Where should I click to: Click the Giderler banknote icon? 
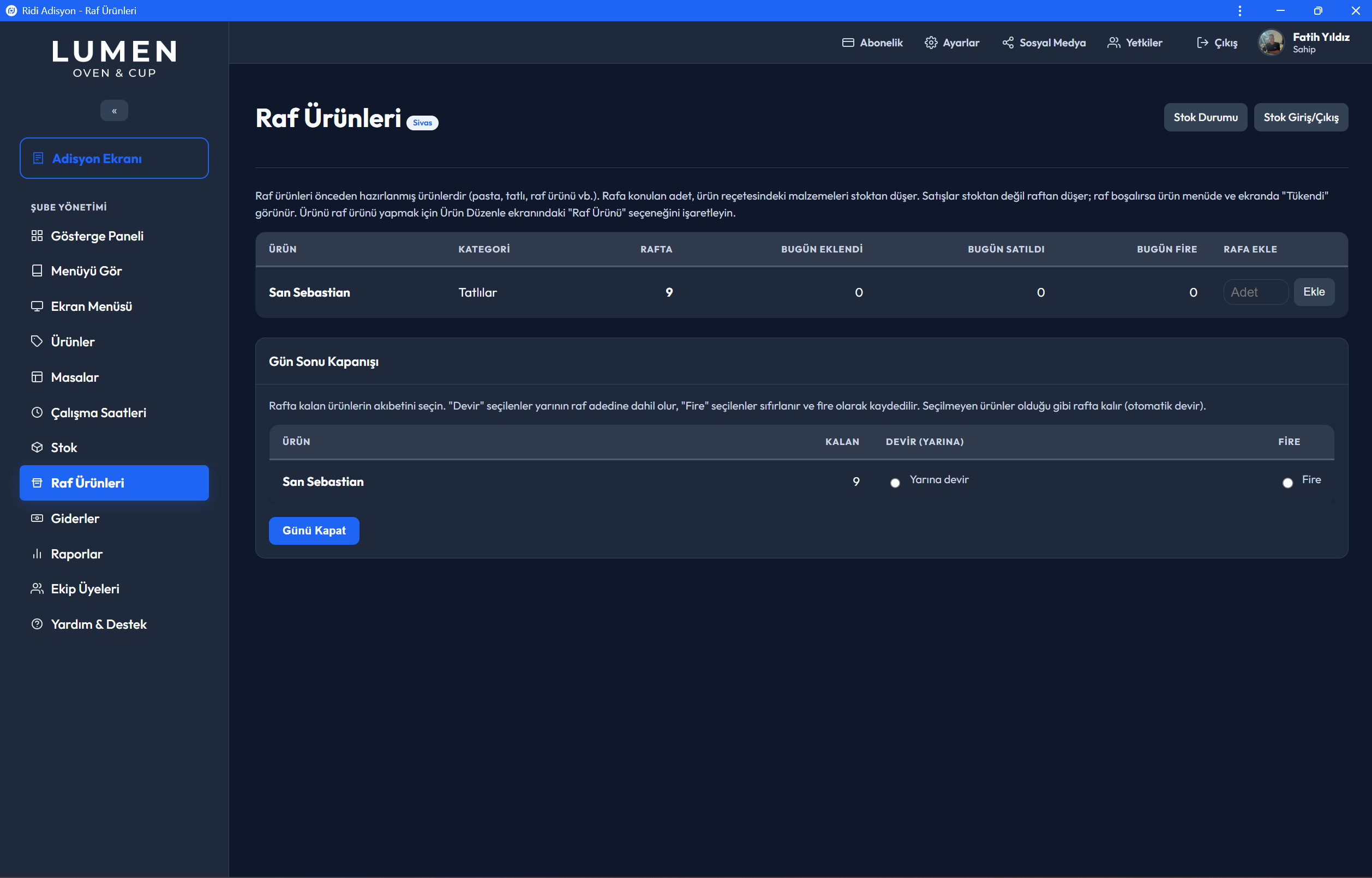37,518
